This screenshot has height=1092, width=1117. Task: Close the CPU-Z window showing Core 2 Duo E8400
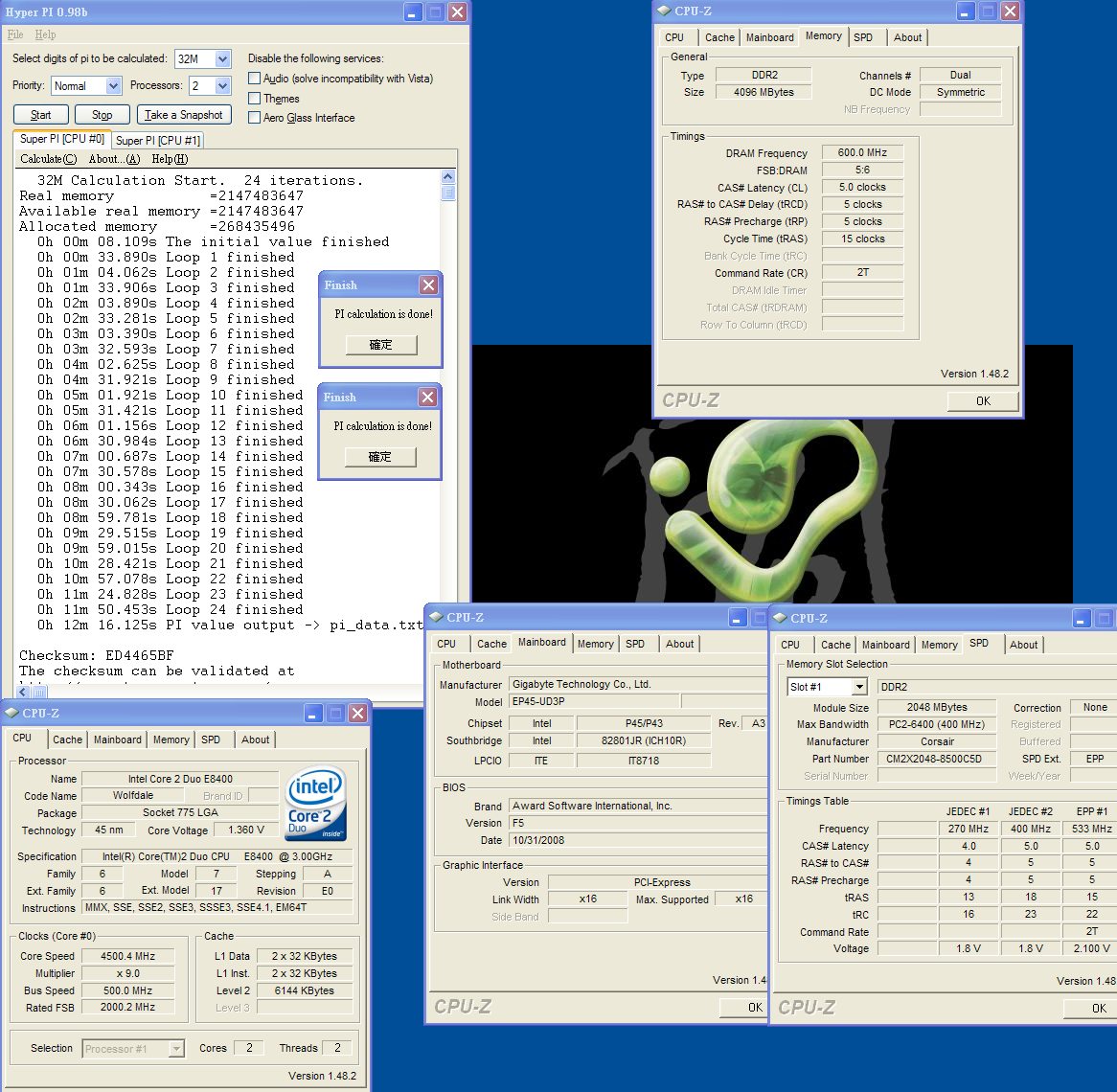click(x=357, y=713)
